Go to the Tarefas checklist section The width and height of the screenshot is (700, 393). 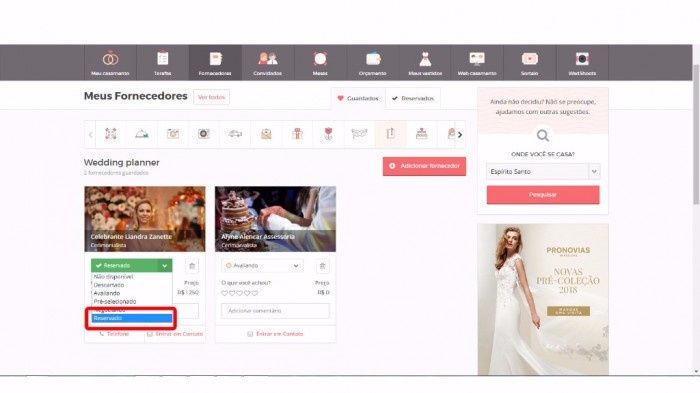coord(163,63)
